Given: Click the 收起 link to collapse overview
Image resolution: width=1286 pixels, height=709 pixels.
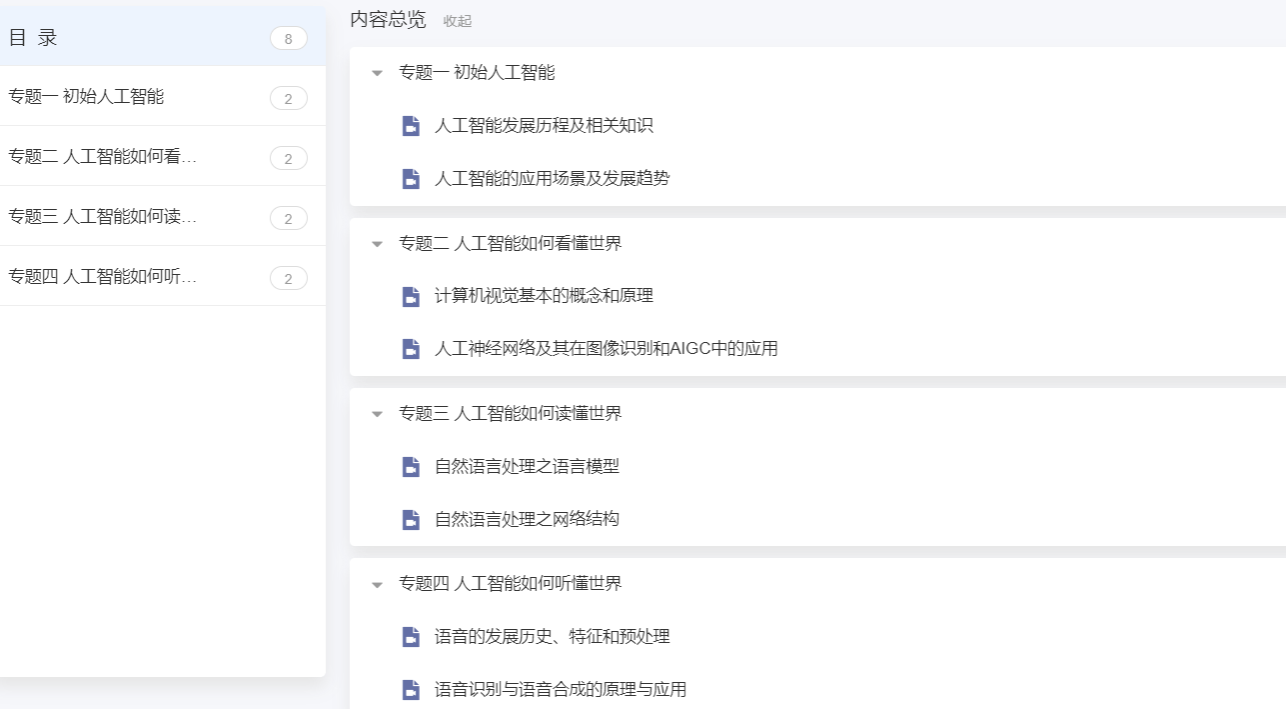Looking at the screenshot, I should click(x=457, y=21).
